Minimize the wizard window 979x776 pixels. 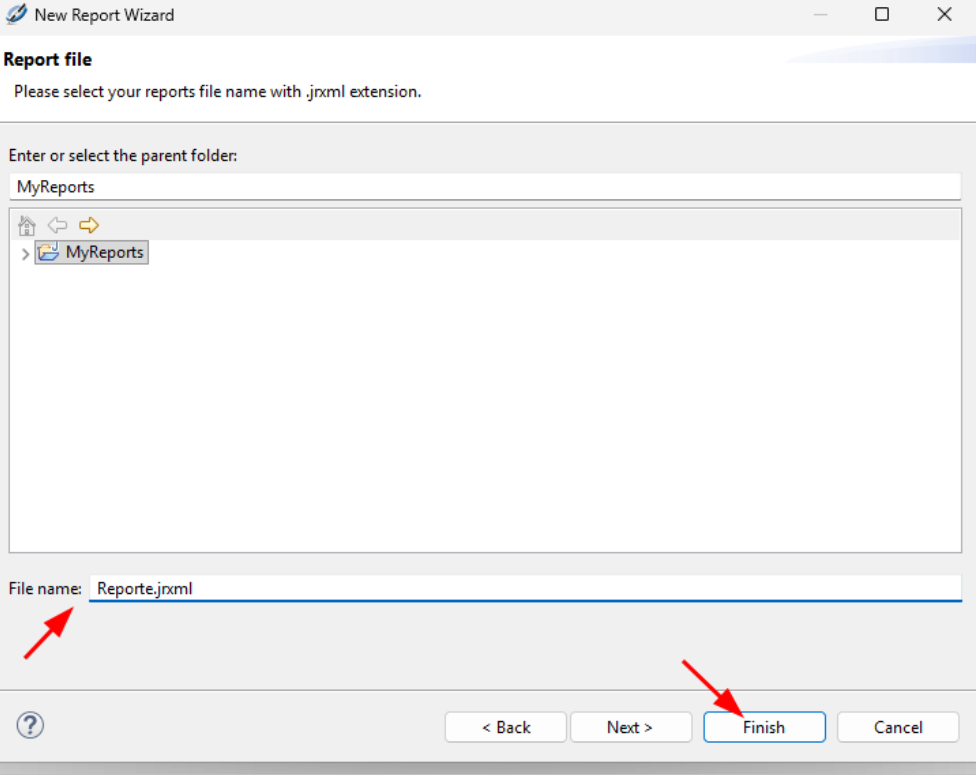click(x=820, y=15)
